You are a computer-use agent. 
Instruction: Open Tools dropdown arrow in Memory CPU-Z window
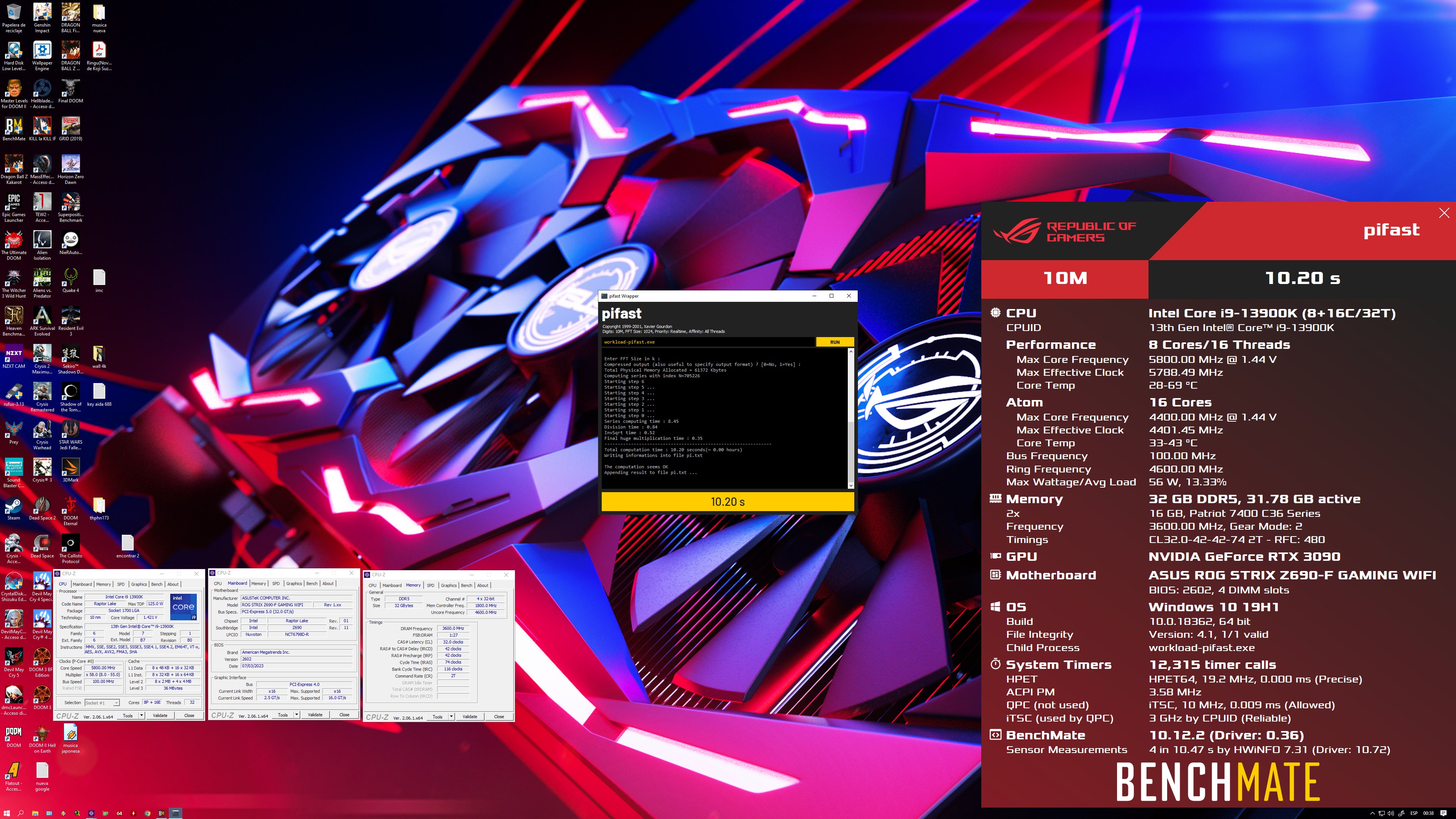point(451,716)
